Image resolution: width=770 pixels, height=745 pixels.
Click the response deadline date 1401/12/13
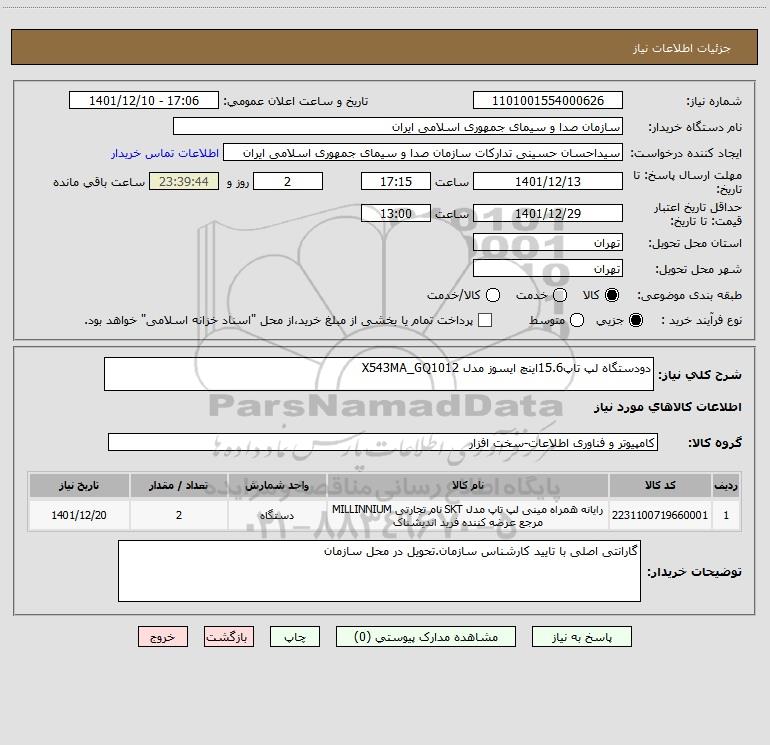pos(548,182)
